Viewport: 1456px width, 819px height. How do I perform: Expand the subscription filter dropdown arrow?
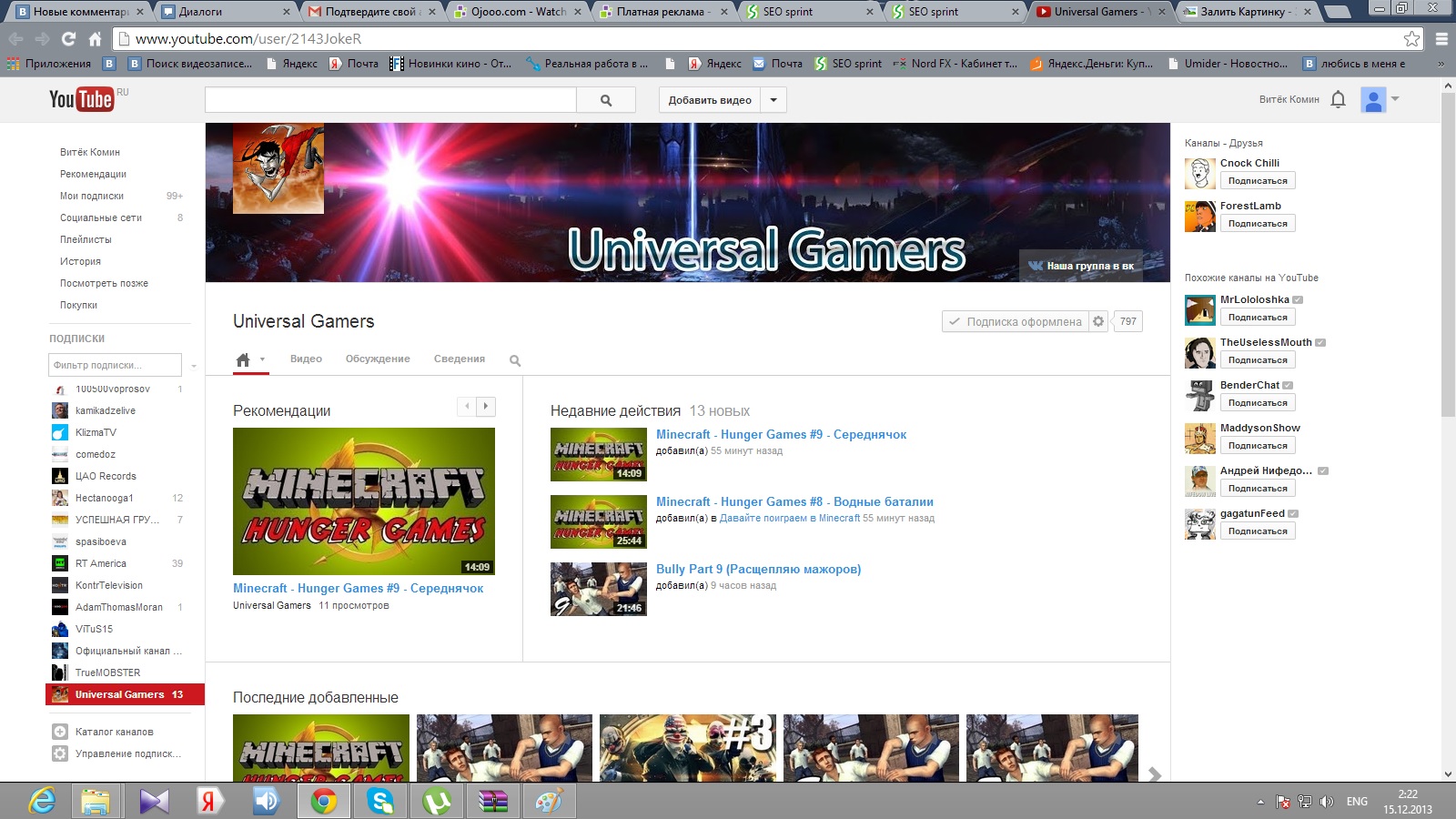point(193,366)
